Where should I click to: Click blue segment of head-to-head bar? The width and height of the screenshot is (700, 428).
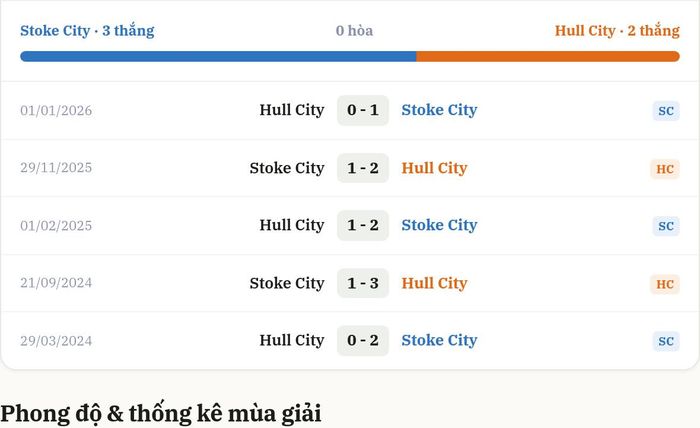pos(218,56)
